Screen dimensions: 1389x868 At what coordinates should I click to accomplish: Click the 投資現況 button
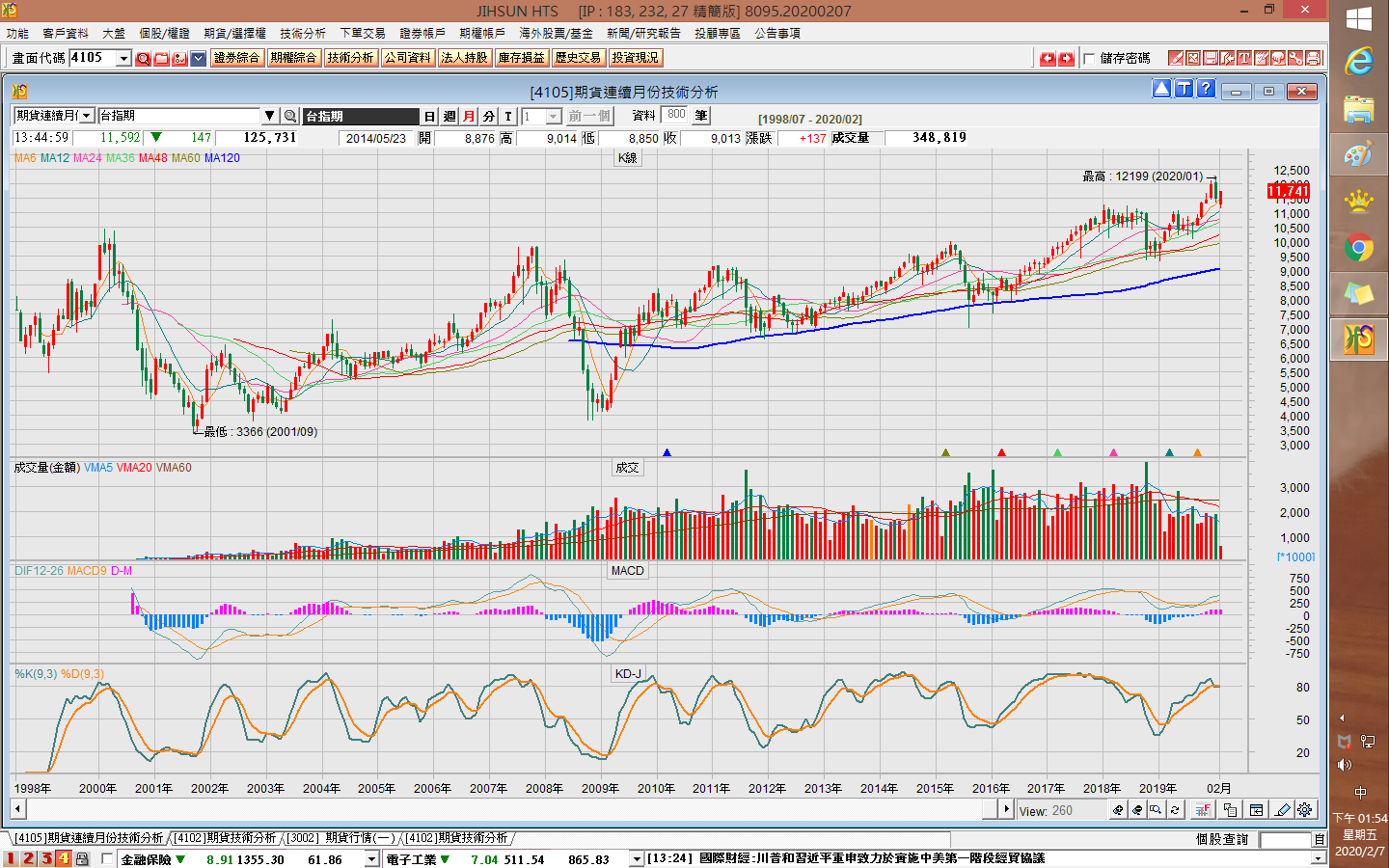pyautogui.click(x=635, y=58)
